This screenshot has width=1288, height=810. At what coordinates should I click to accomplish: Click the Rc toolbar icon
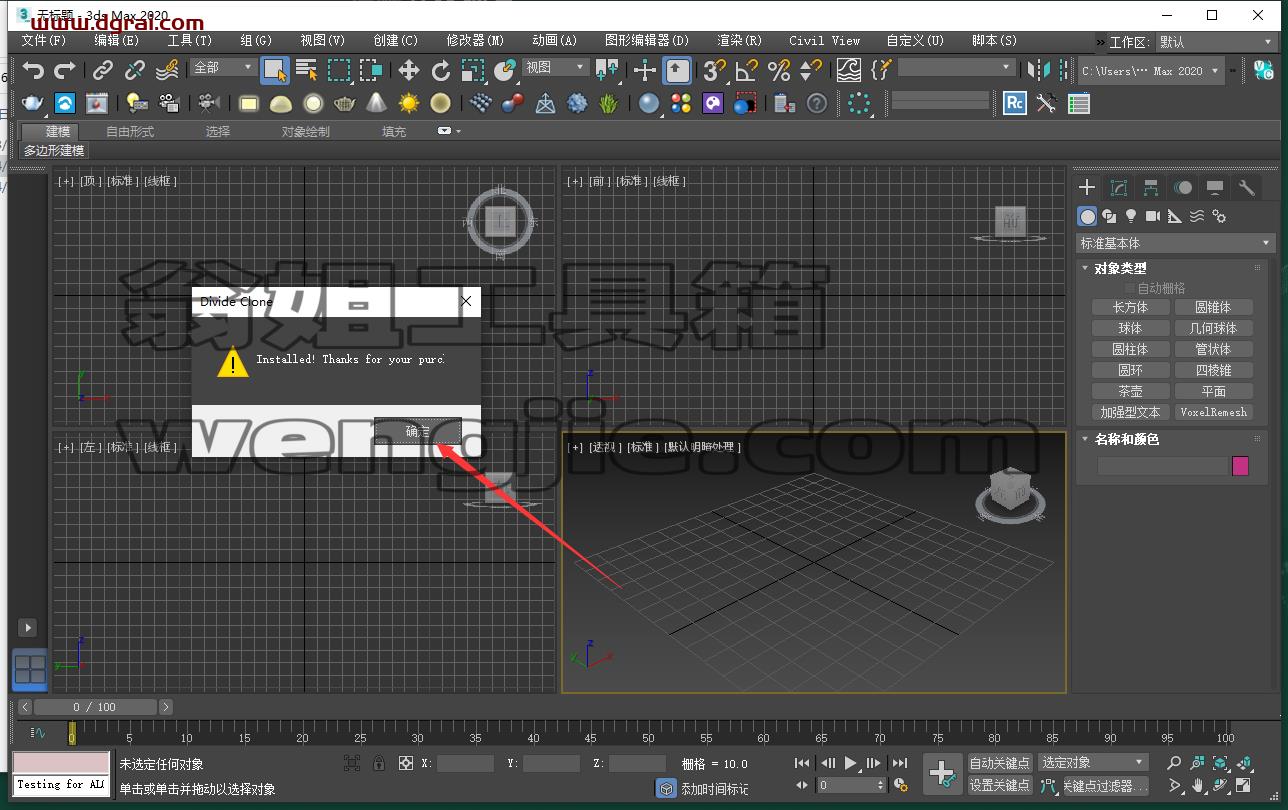pyautogui.click(x=1015, y=103)
